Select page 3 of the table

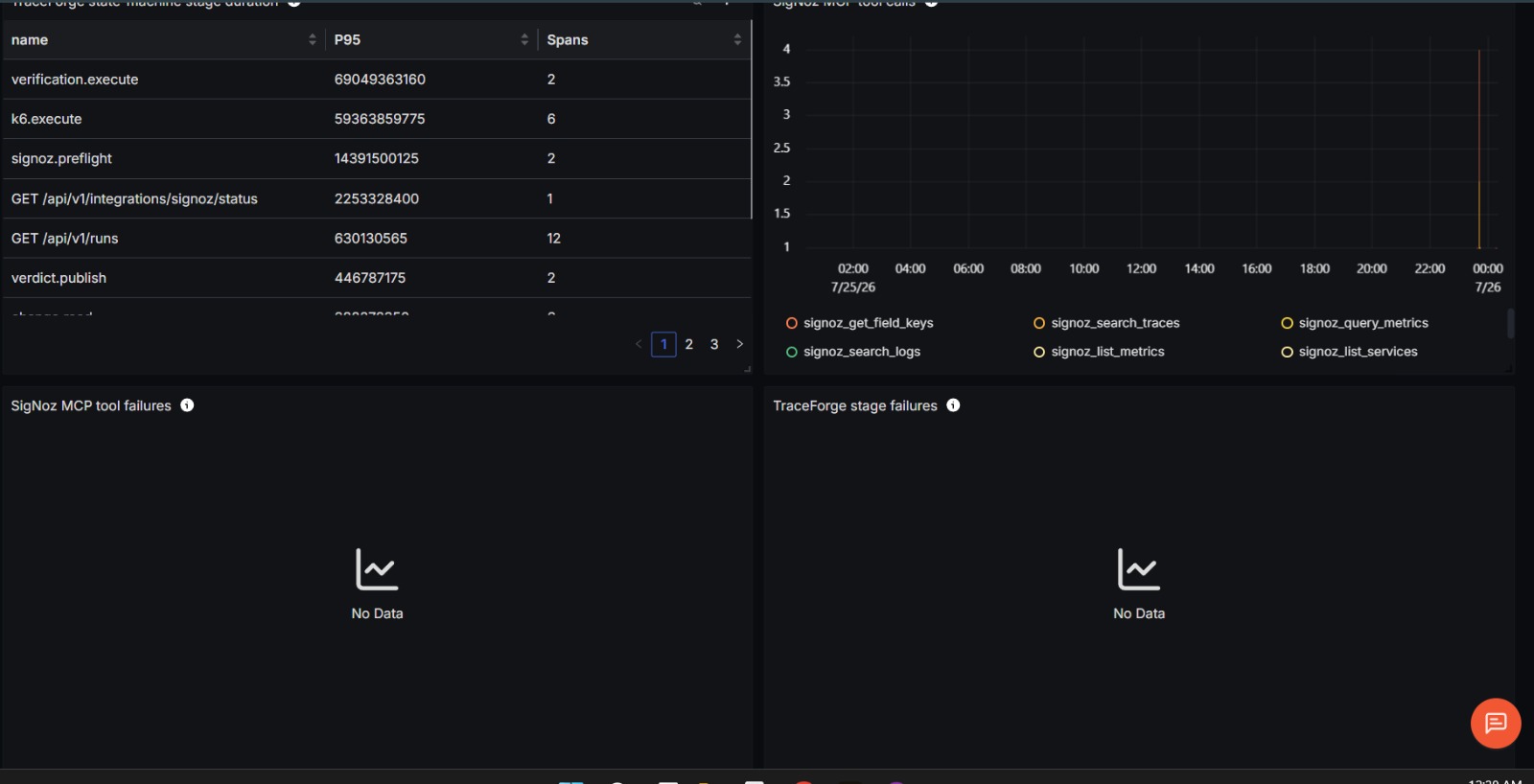[714, 344]
